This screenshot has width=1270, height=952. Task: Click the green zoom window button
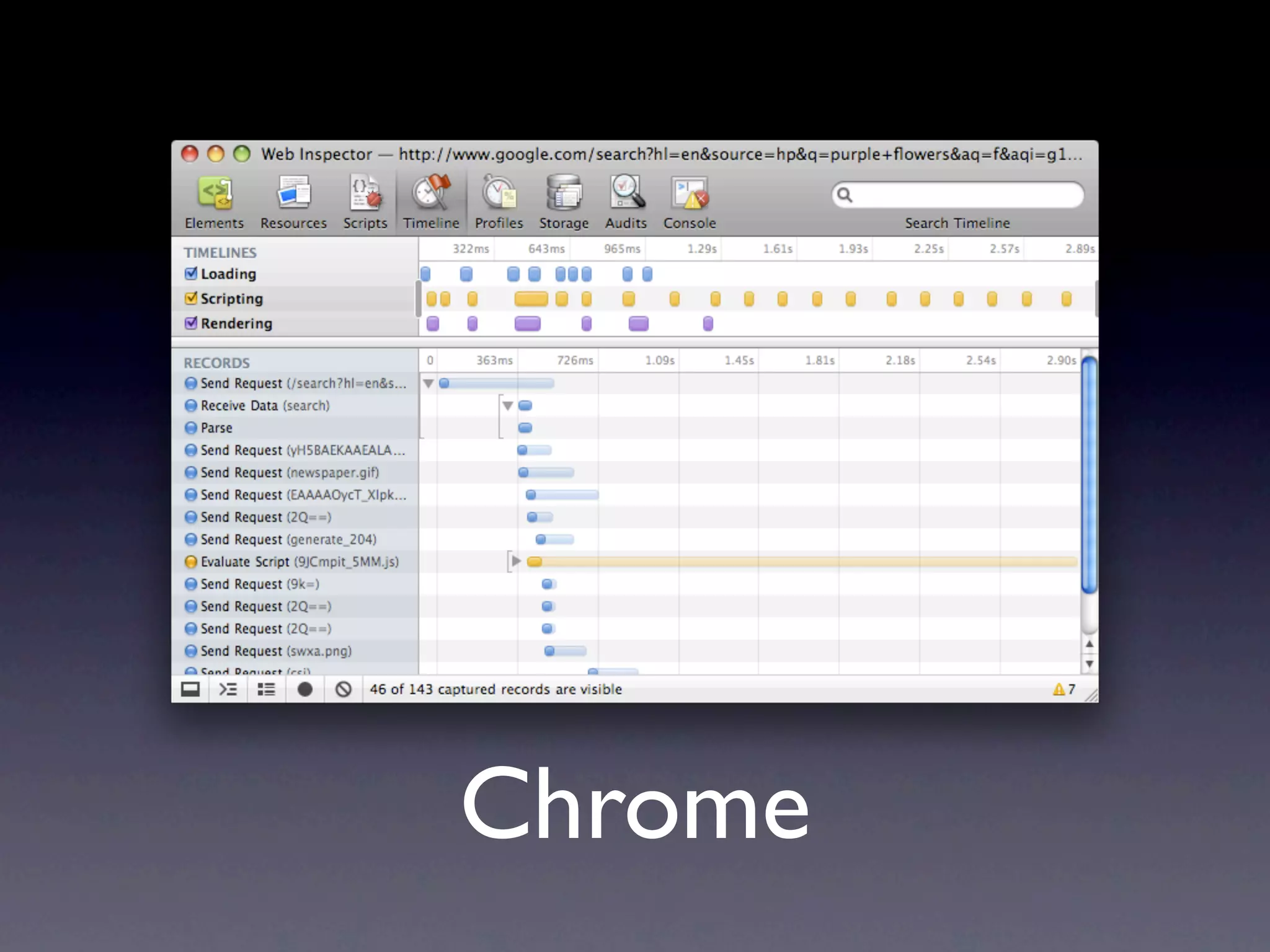click(242, 154)
